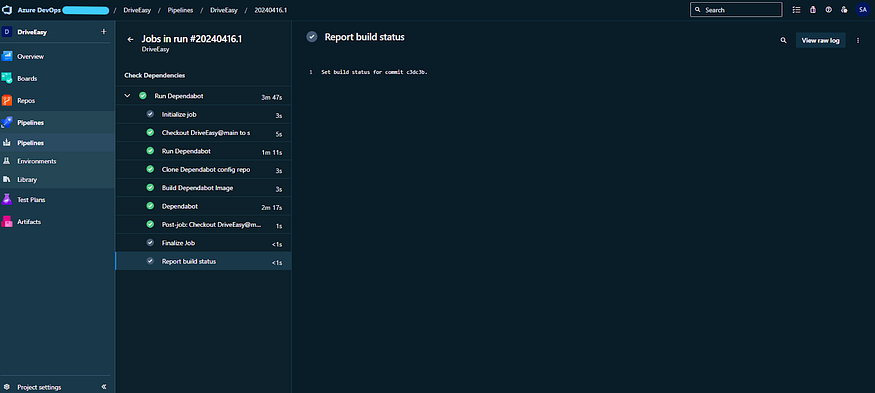Open the more options vertical dots menu
875x393 pixels.
coord(858,40)
